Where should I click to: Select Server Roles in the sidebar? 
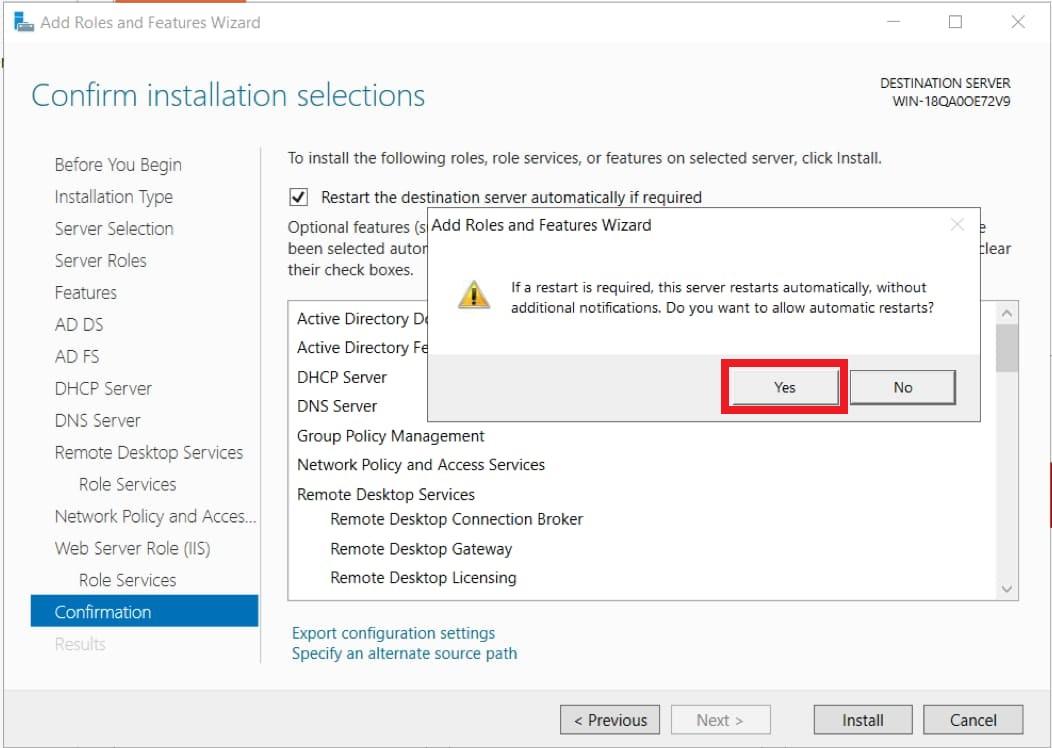point(100,261)
